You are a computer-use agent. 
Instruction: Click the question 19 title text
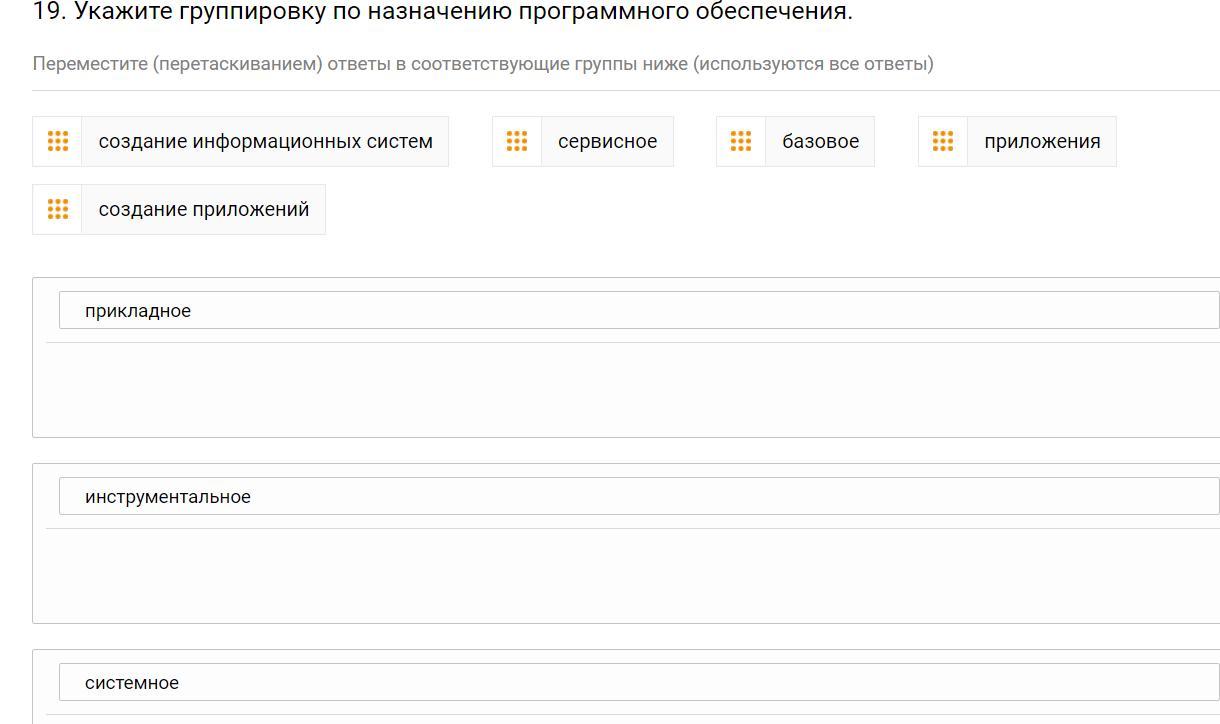tap(443, 12)
